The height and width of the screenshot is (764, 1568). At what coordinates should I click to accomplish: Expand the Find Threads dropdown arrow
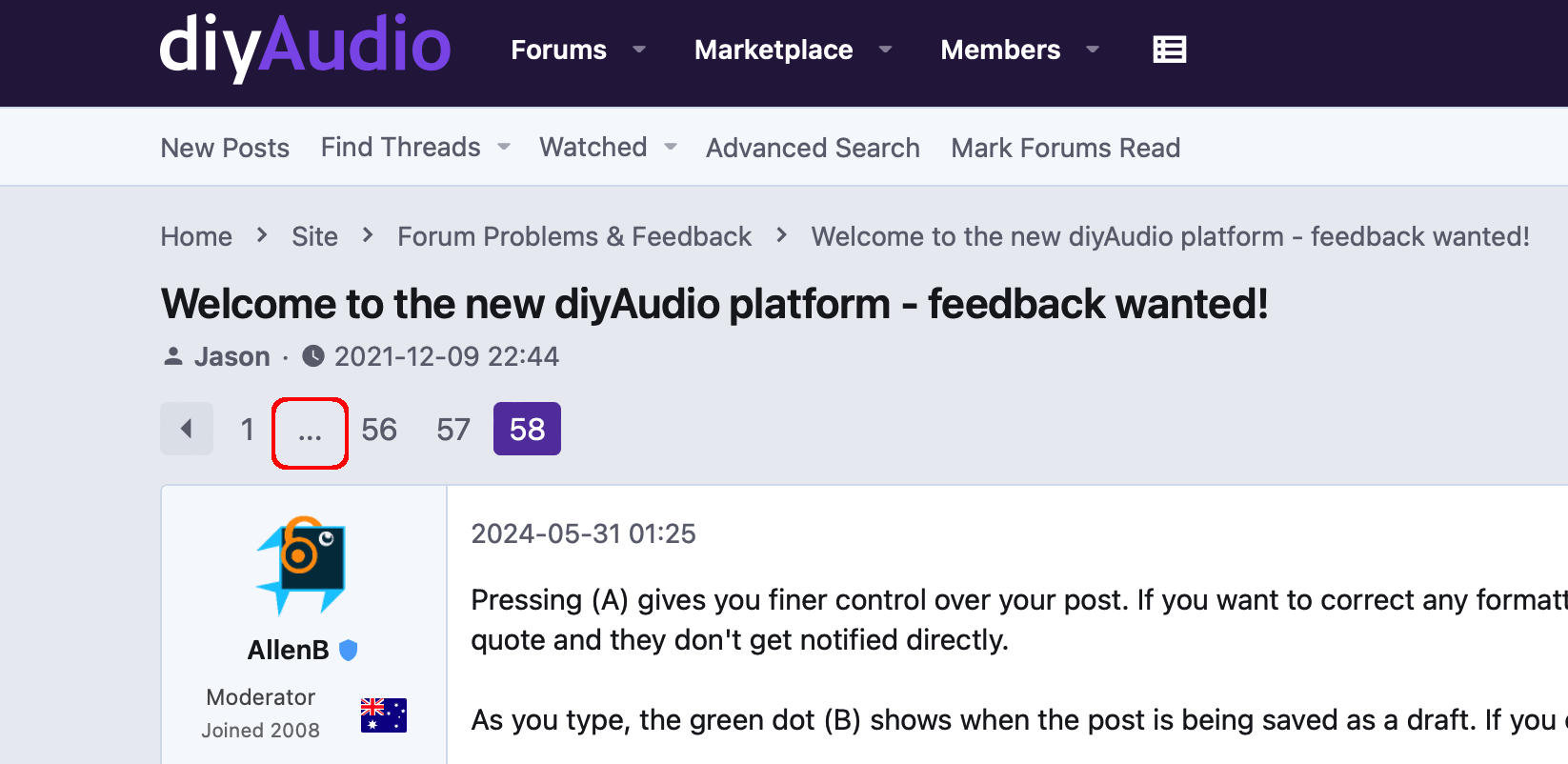point(504,147)
